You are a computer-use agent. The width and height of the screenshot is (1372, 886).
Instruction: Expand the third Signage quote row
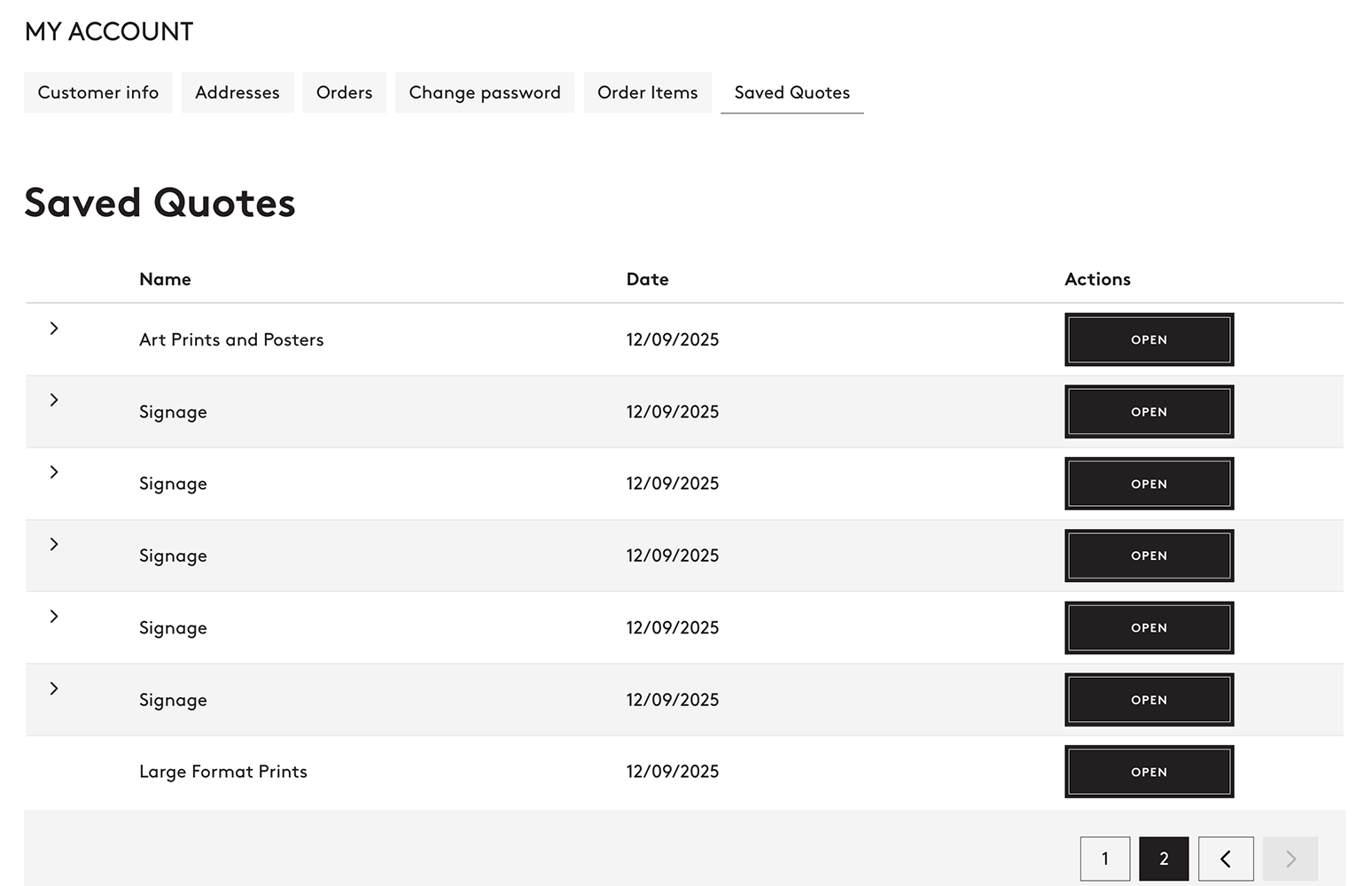coord(54,544)
